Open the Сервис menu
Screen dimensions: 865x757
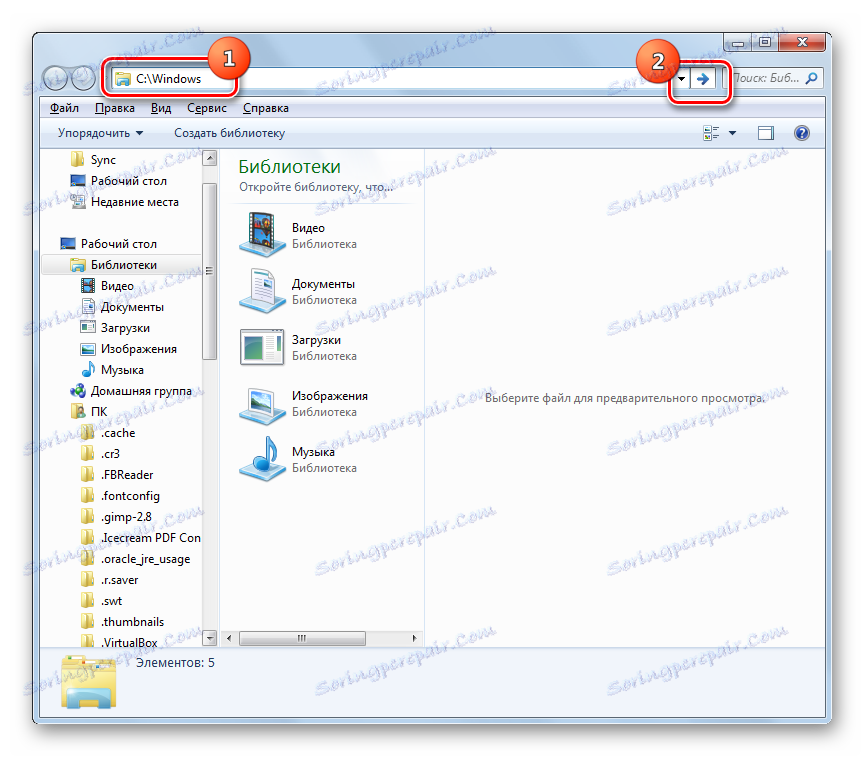tap(207, 108)
